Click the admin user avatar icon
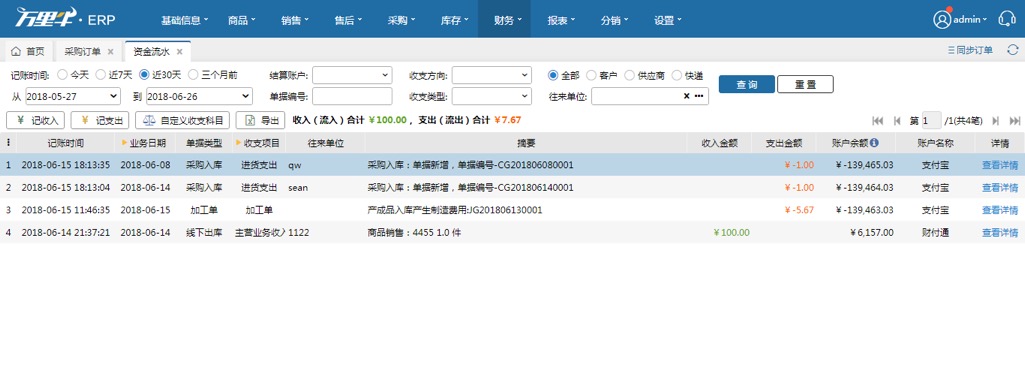The height and width of the screenshot is (368, 1025). 942,20
